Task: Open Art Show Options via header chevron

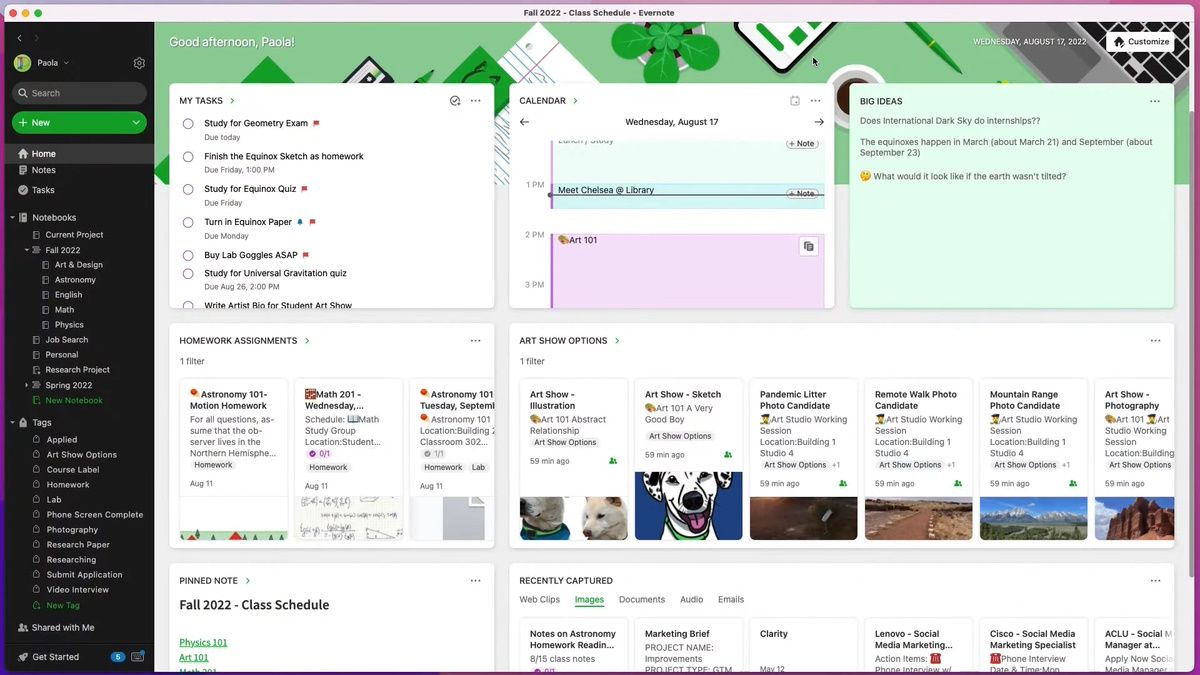Action: pos(617,341)
